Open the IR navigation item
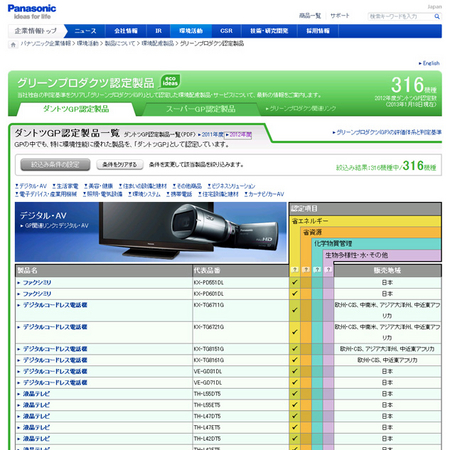Viewport: 450px width, 450px height. click(x=158, y=31)
